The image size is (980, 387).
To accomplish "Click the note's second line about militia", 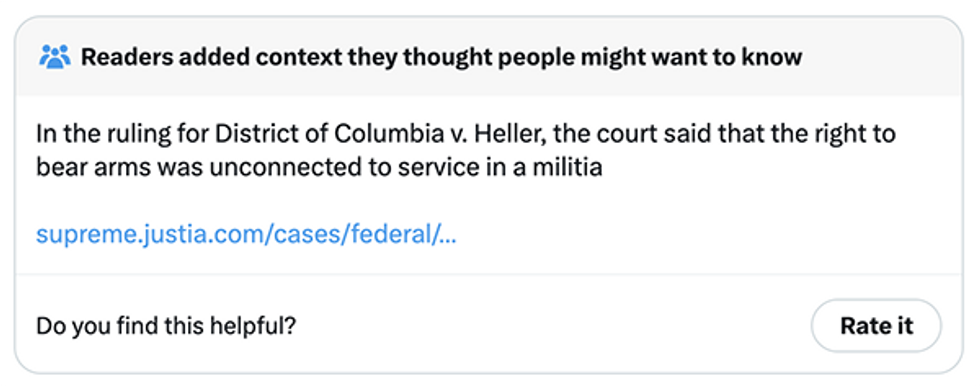I will point(319,167).
